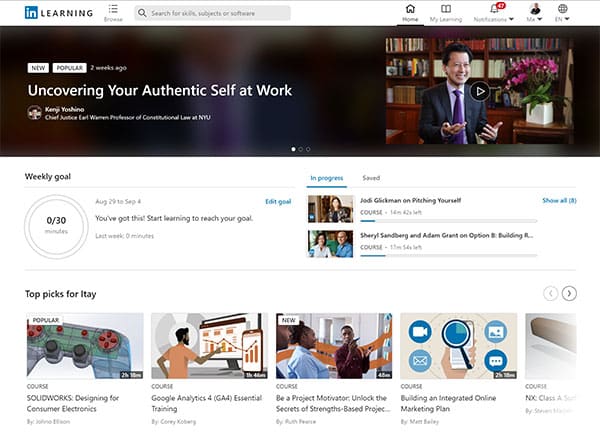The width and height of the screenshot is (600, 447).
Task: Click Option B course progress bar
Action: (449, 256)
